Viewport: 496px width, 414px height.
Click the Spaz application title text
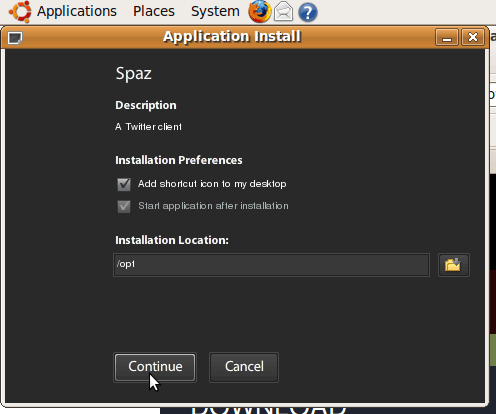(x=133, y=74)
